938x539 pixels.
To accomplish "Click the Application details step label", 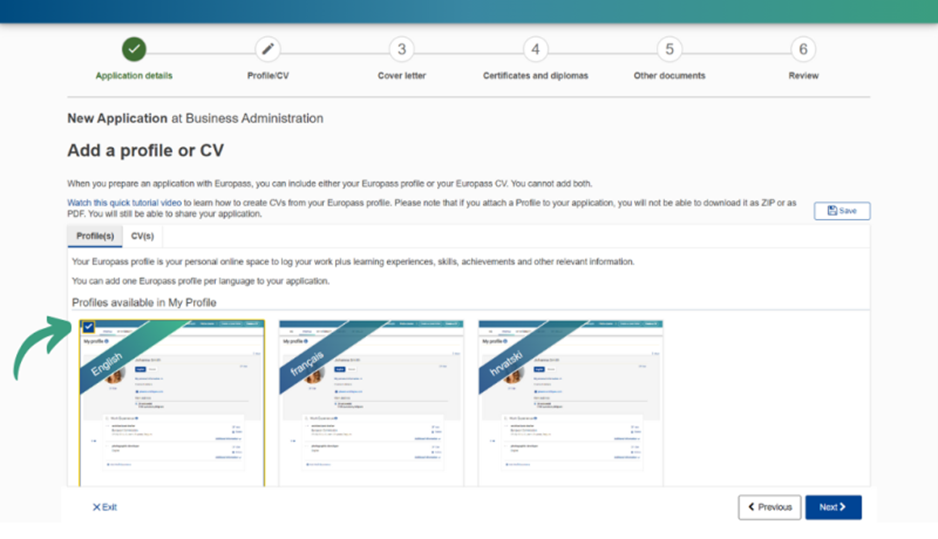I will [x=134, y=76].
